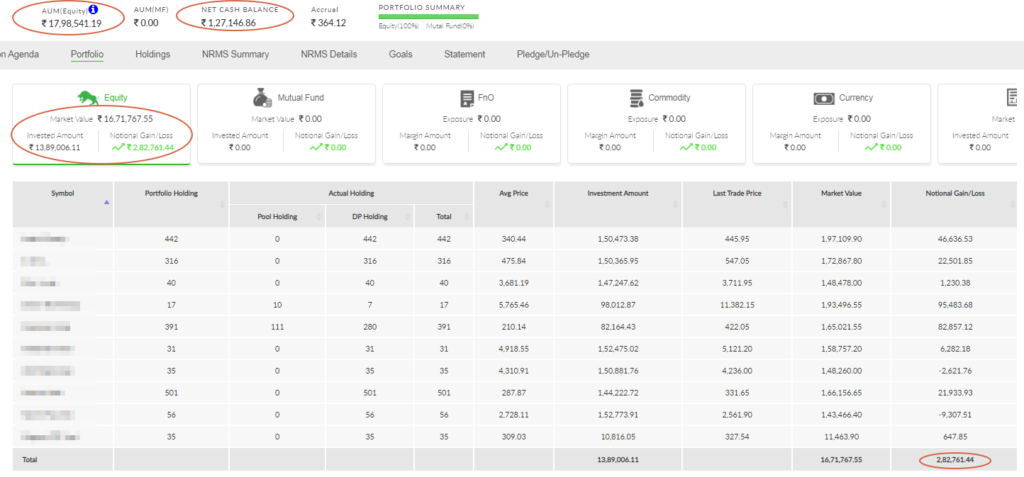This screenshot has width=1024, height=477.
Task: Select the FnO card title
Action: click(x=487, y=97)
